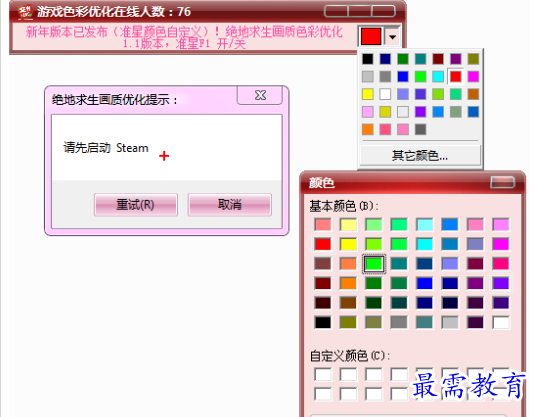
Task: Click the 重试(R) button
Action: coord(136,205)
